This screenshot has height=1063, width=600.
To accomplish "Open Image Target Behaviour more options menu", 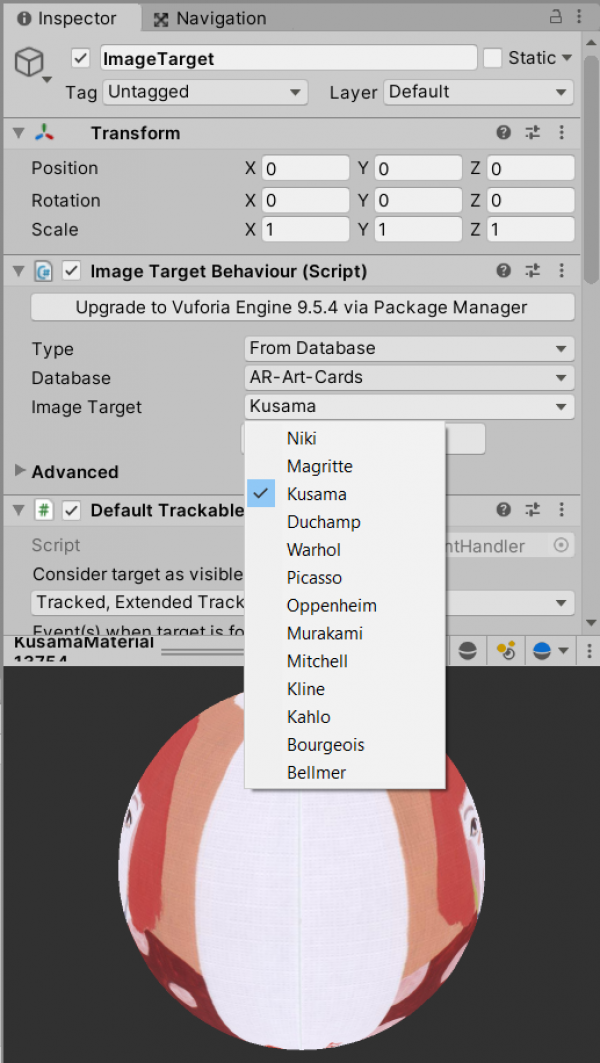I will pyautogui.click(x=561, y=271).
